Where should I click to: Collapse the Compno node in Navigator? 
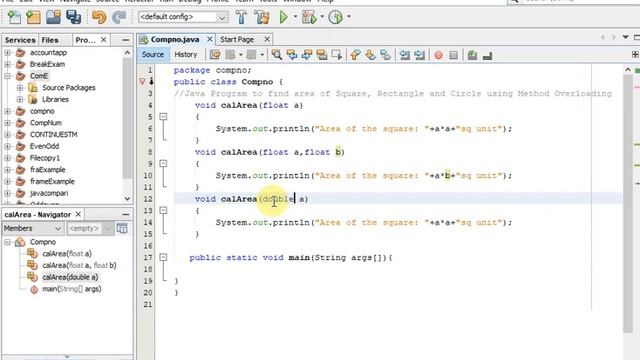7,242
